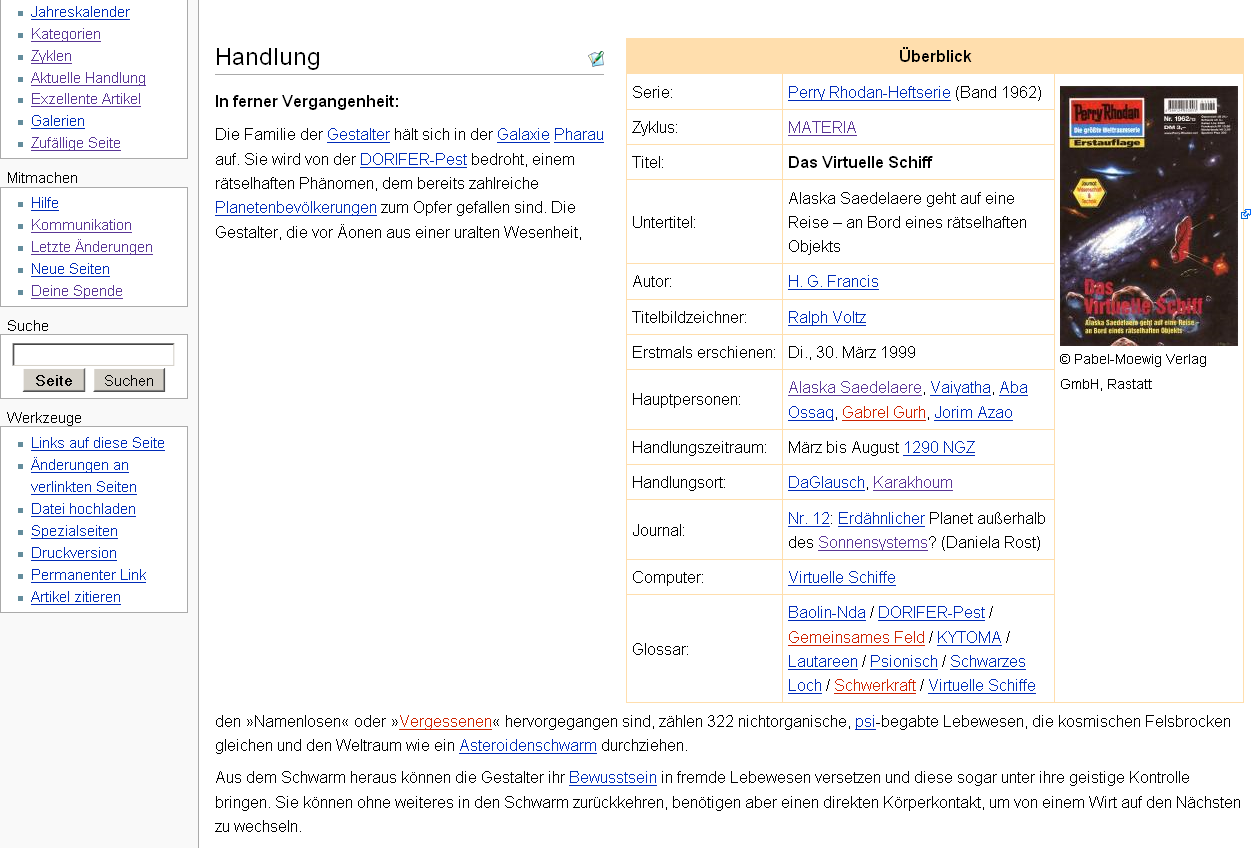Open the Alaska Saedelaere character link
The width and height of the screenshot is (1260, 848).
855,388
